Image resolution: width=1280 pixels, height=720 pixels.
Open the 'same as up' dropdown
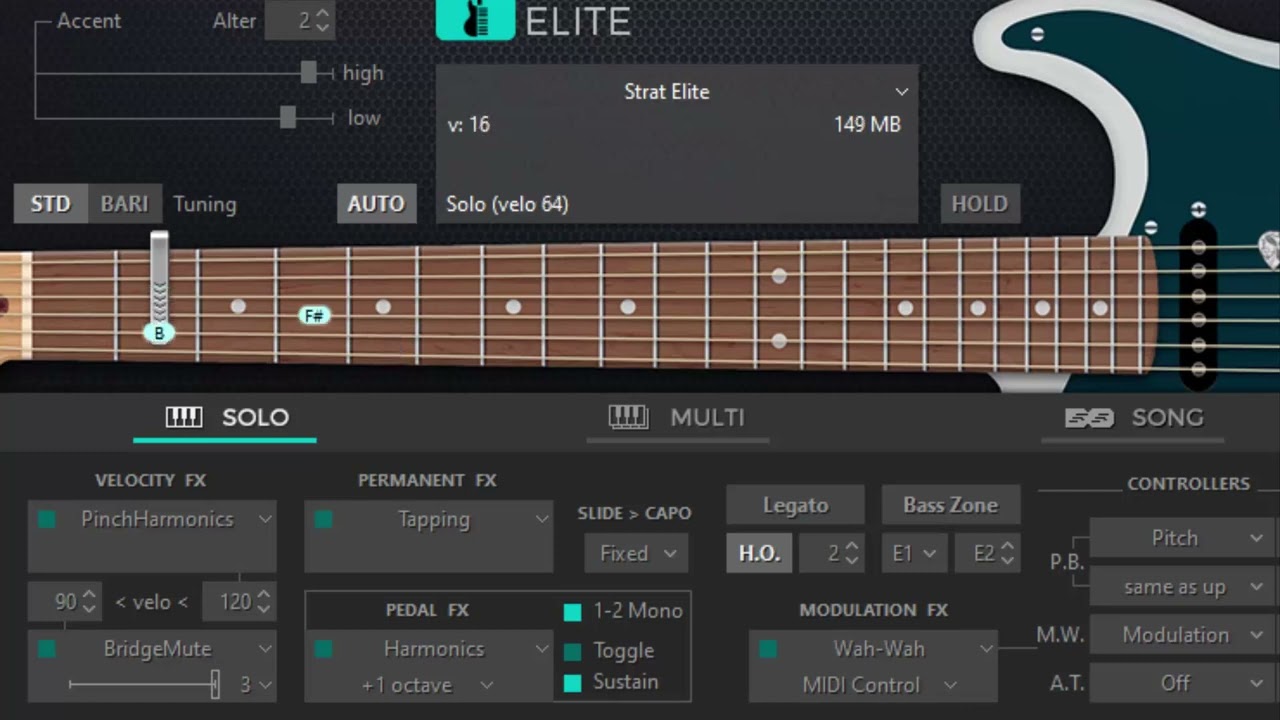coord(1181,587)
